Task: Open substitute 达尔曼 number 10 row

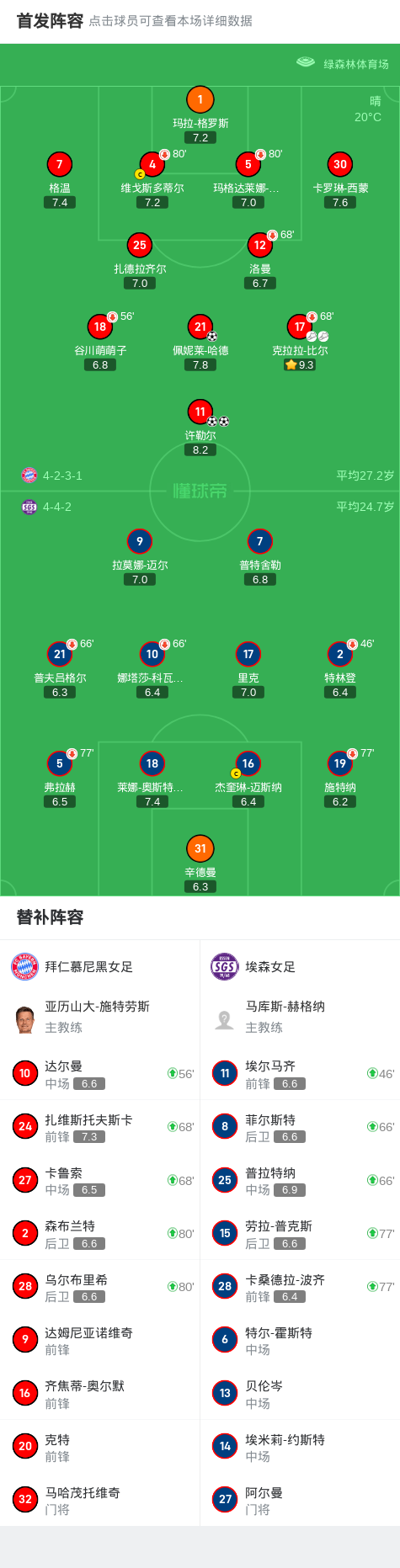Action: [100, 1073]
